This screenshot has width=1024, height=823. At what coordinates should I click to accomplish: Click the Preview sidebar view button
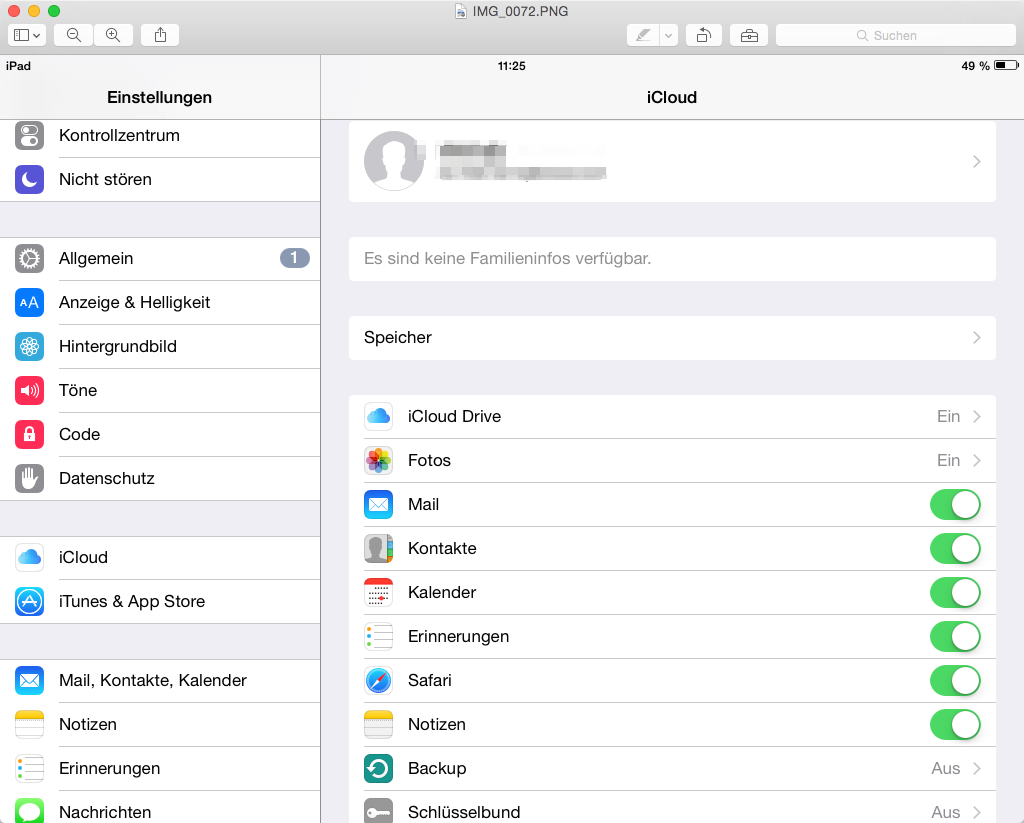(x=27, y=35)
